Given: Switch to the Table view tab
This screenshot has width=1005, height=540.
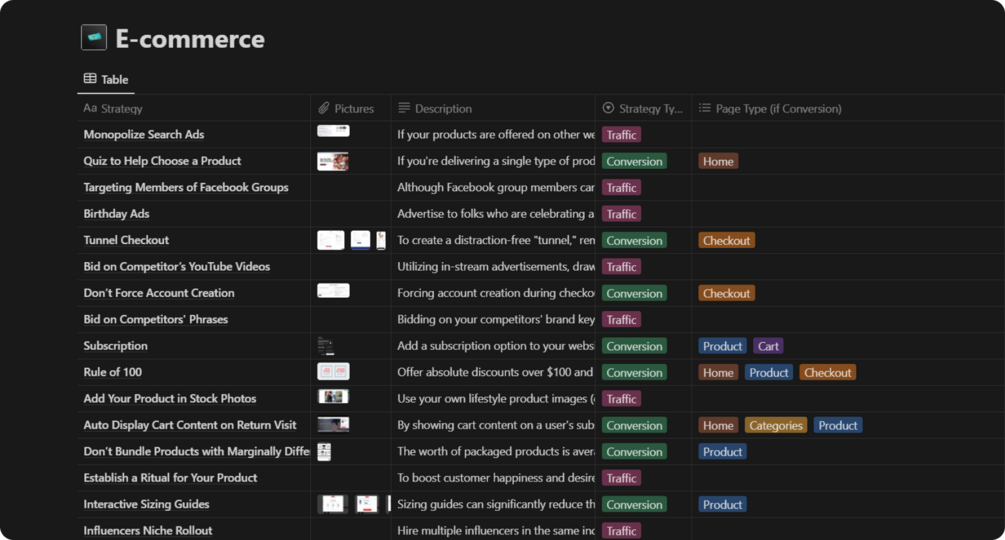Looking at the screenshot, I should pyautogui.click(x=106, y=79).
